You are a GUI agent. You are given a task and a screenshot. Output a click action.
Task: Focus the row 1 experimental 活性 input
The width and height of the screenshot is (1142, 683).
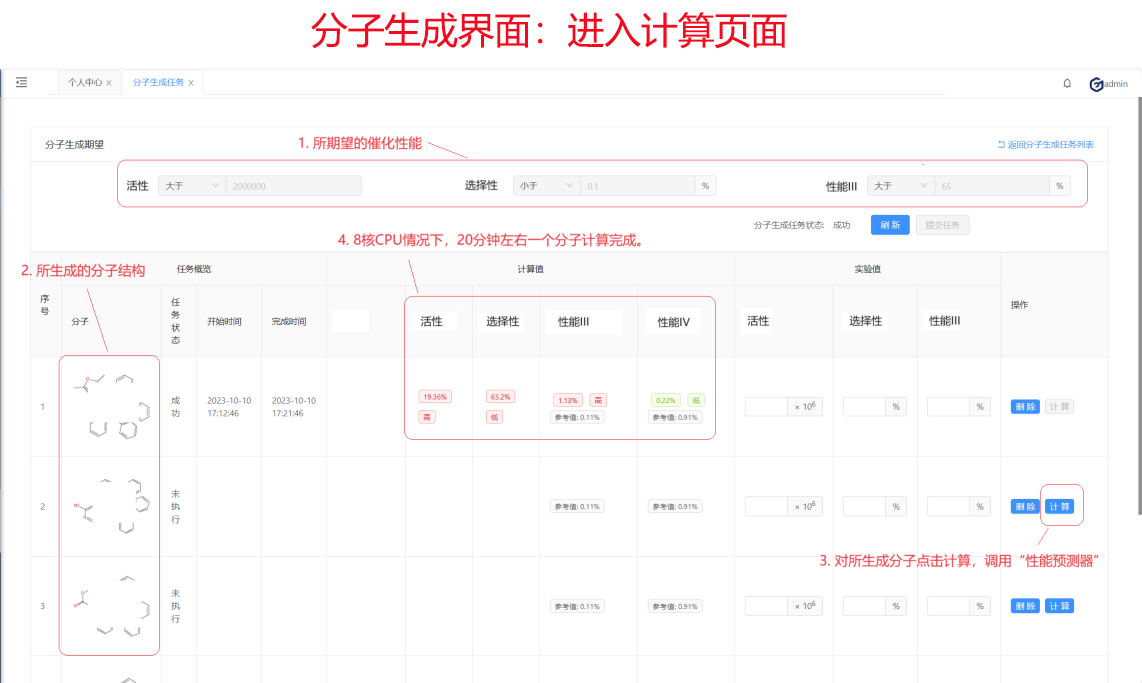[x=767, y=407]
